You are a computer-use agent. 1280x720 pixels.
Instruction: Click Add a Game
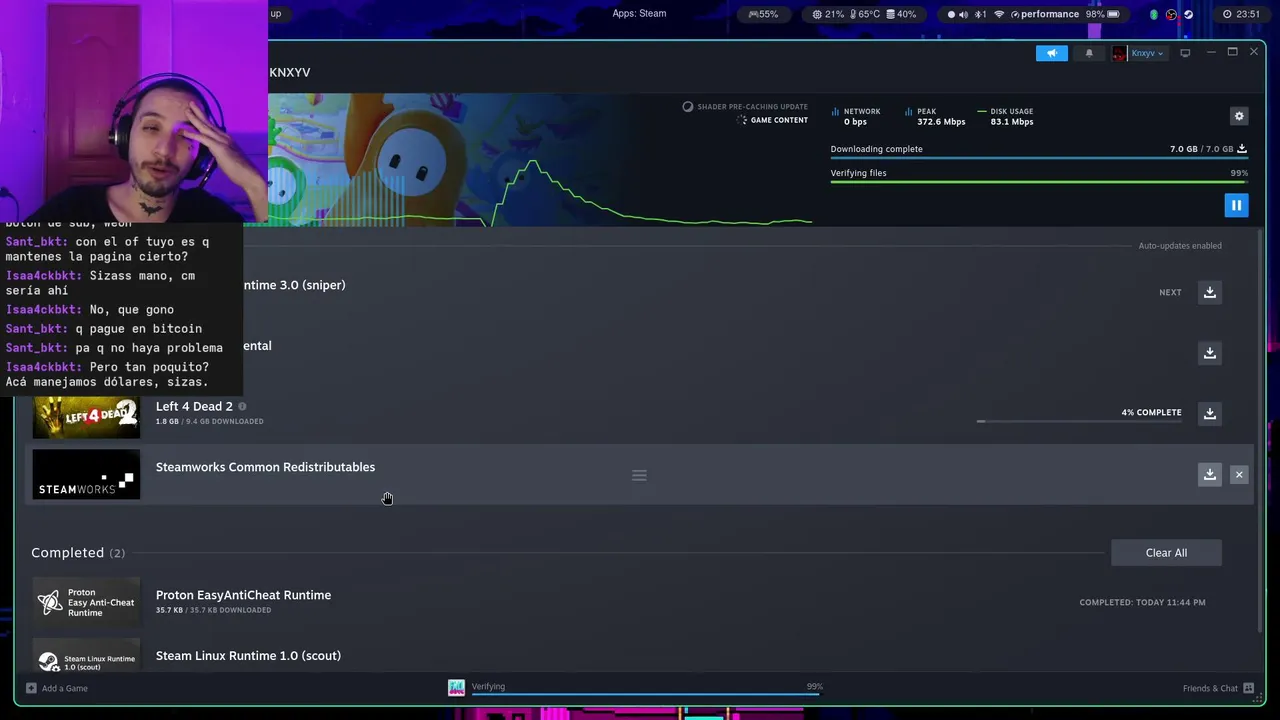click(x=57, y=688)
